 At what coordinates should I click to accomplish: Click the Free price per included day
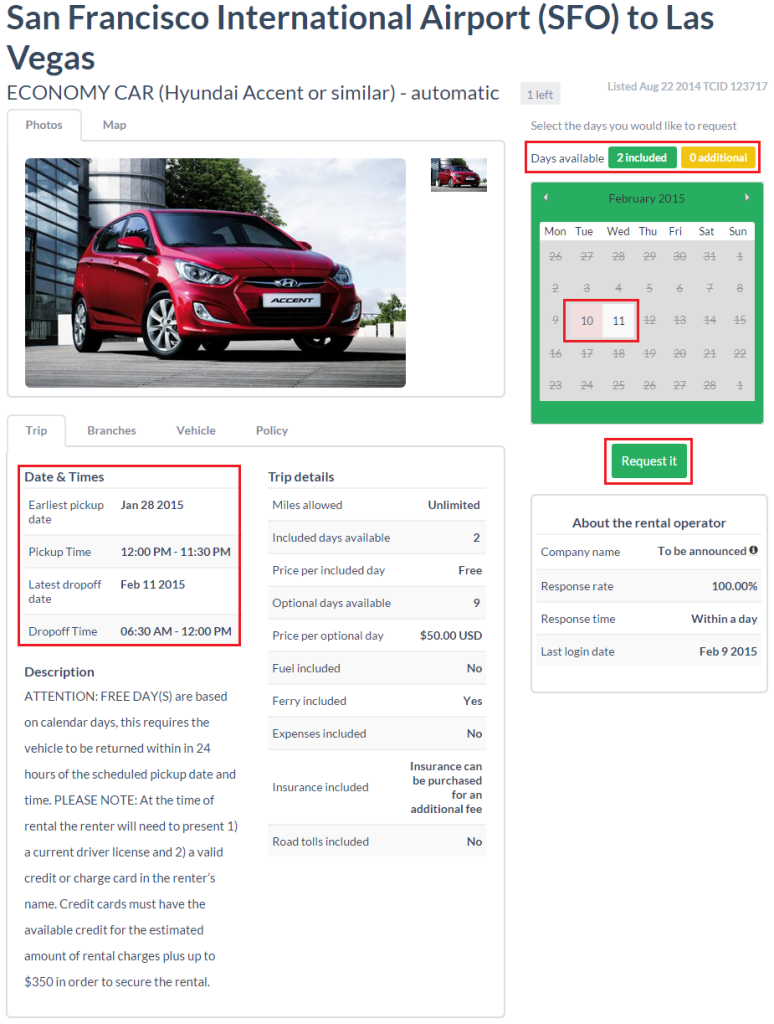coord(470,570)
